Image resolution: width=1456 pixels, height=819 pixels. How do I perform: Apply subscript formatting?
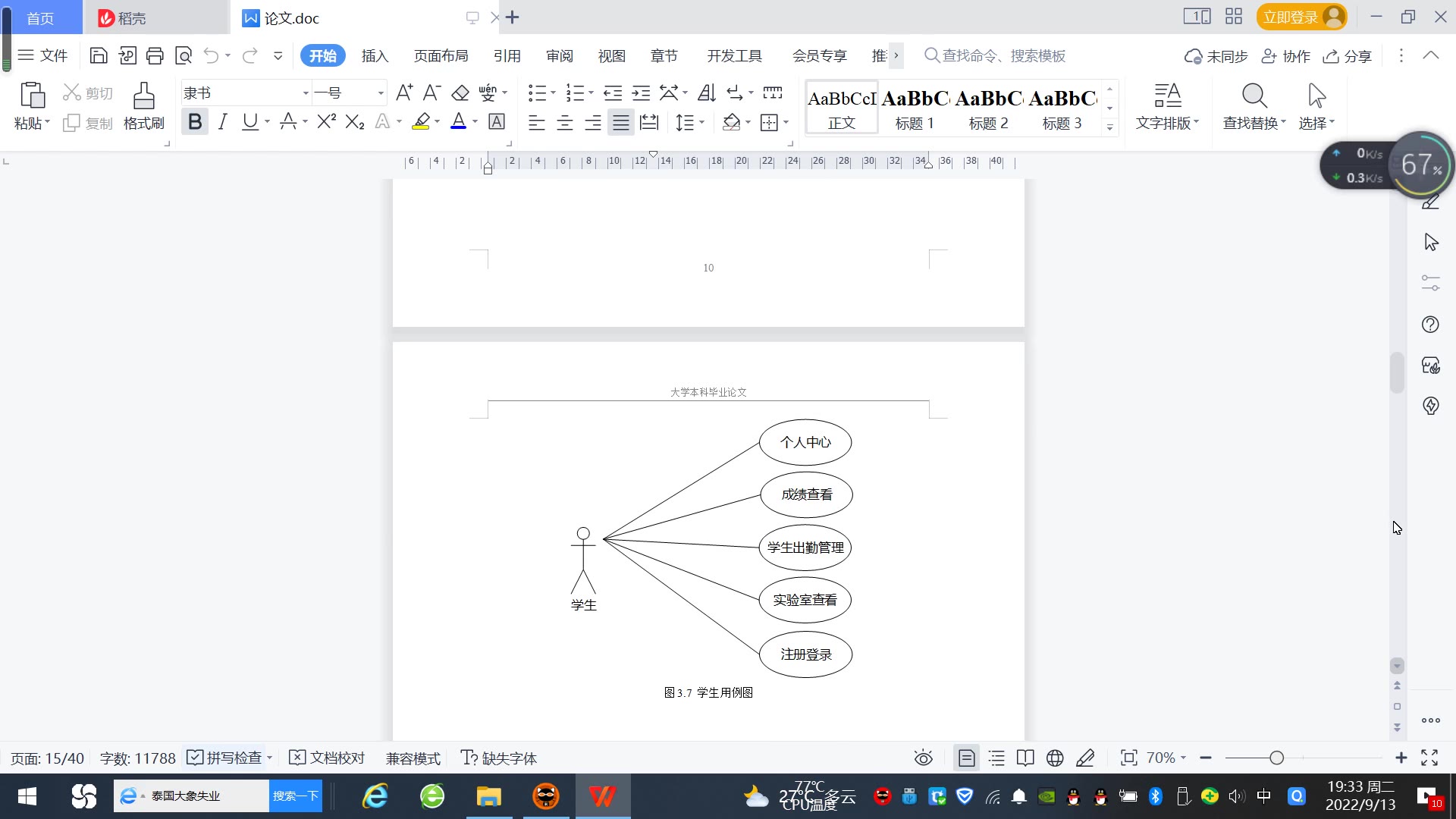(355, 121)
